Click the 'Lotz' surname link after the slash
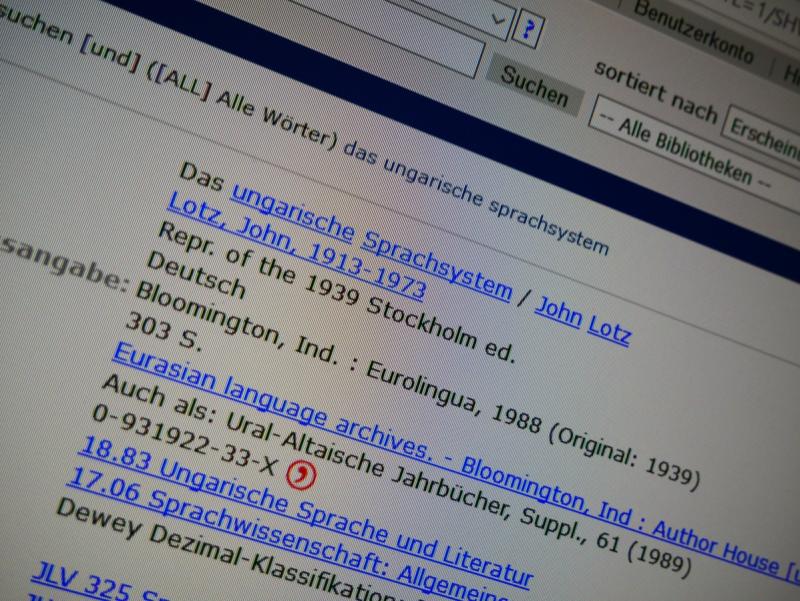Viewport: 800px width, 601px height. pyautogui.click(x=609, y=328)
